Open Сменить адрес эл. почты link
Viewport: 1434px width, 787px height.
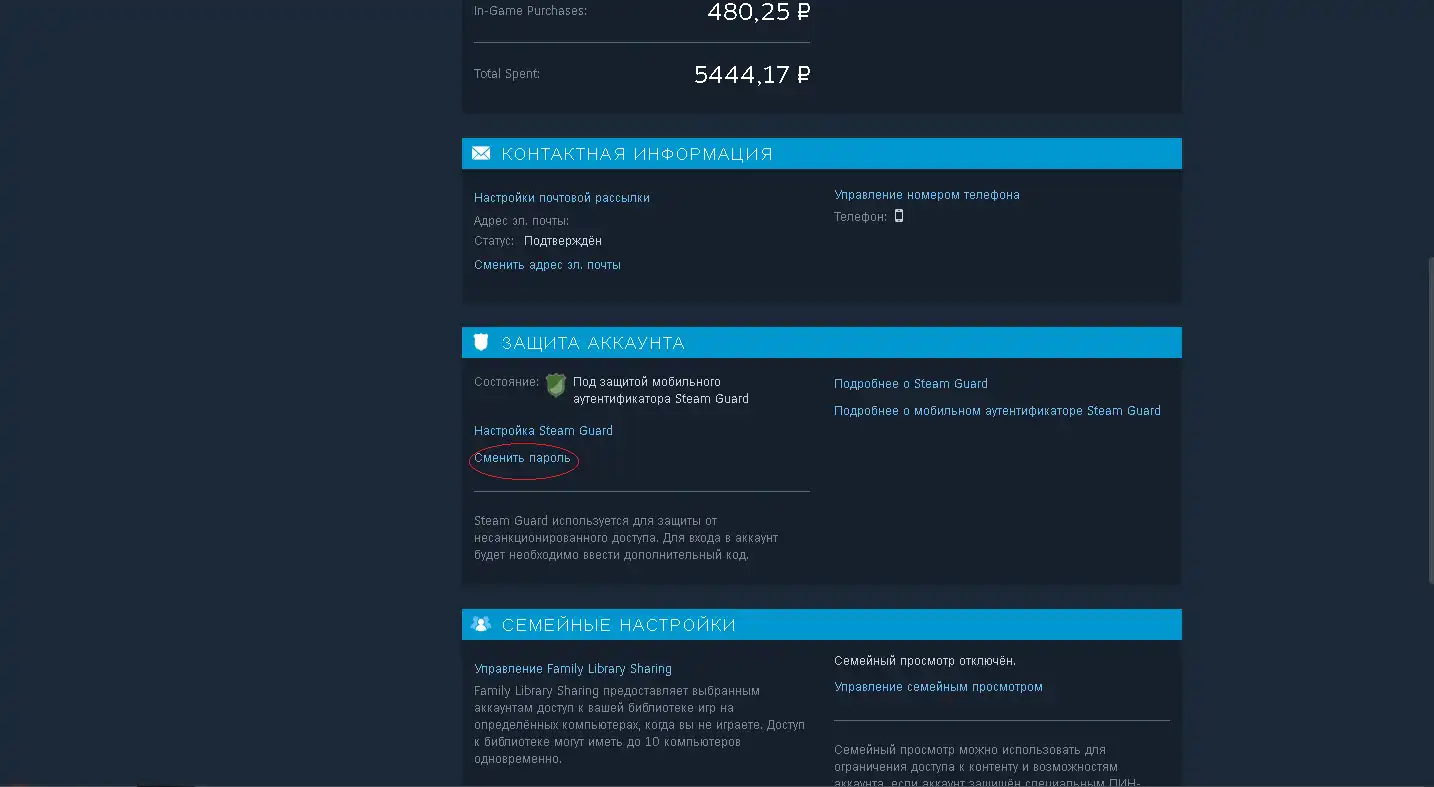pos(547,265)
